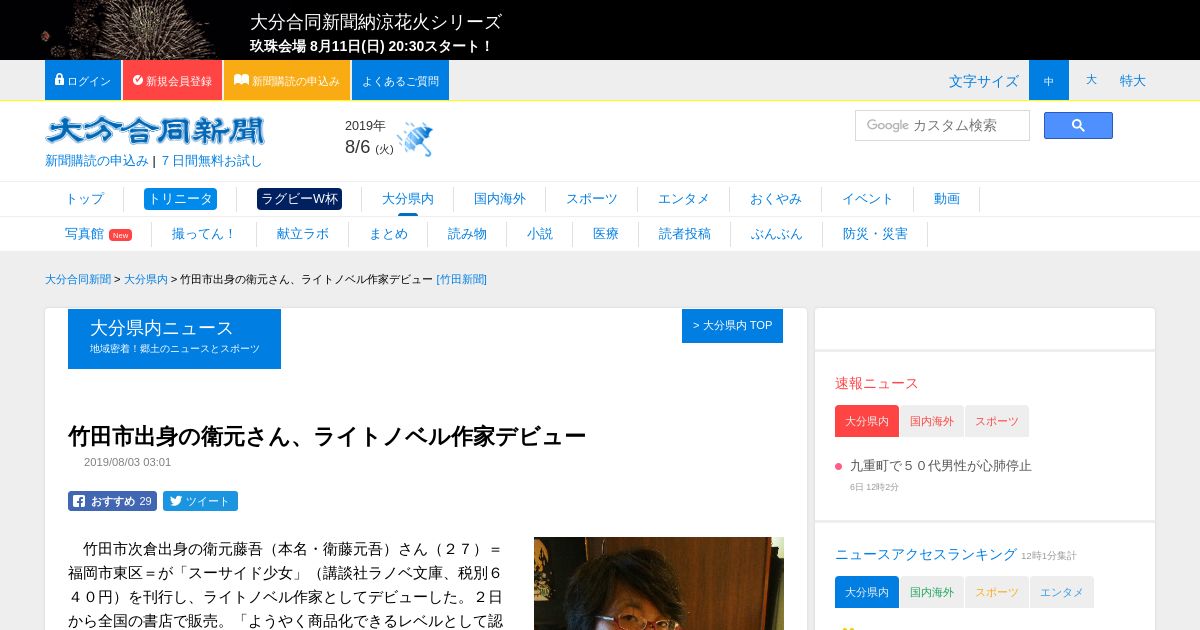Click the article headline 竹田市出身の衛元さん
The image size is (1200, 630).
pyautogui.click(x=327, y=436)
